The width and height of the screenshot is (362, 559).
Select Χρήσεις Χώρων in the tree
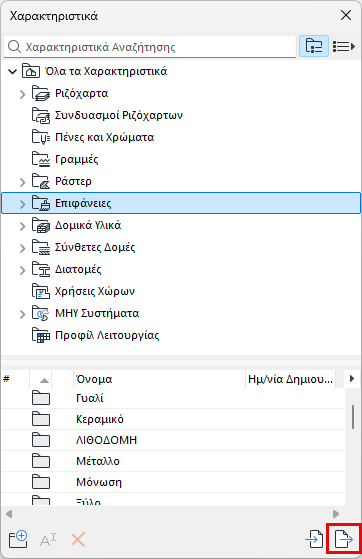95,291
